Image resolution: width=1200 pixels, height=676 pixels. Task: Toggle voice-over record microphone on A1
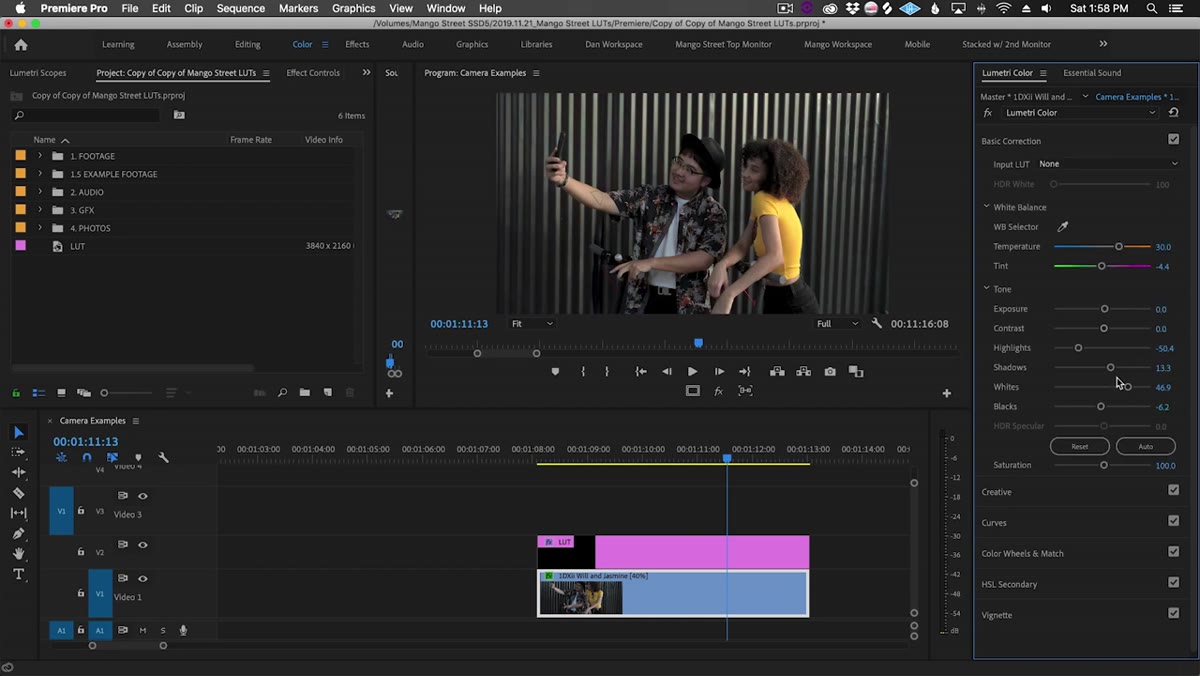pyautogui.click(x=183, y=630)
